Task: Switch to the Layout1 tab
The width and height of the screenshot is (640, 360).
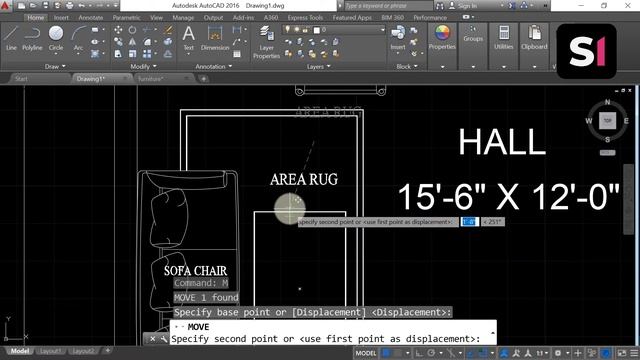Action: tap(51, 351)
